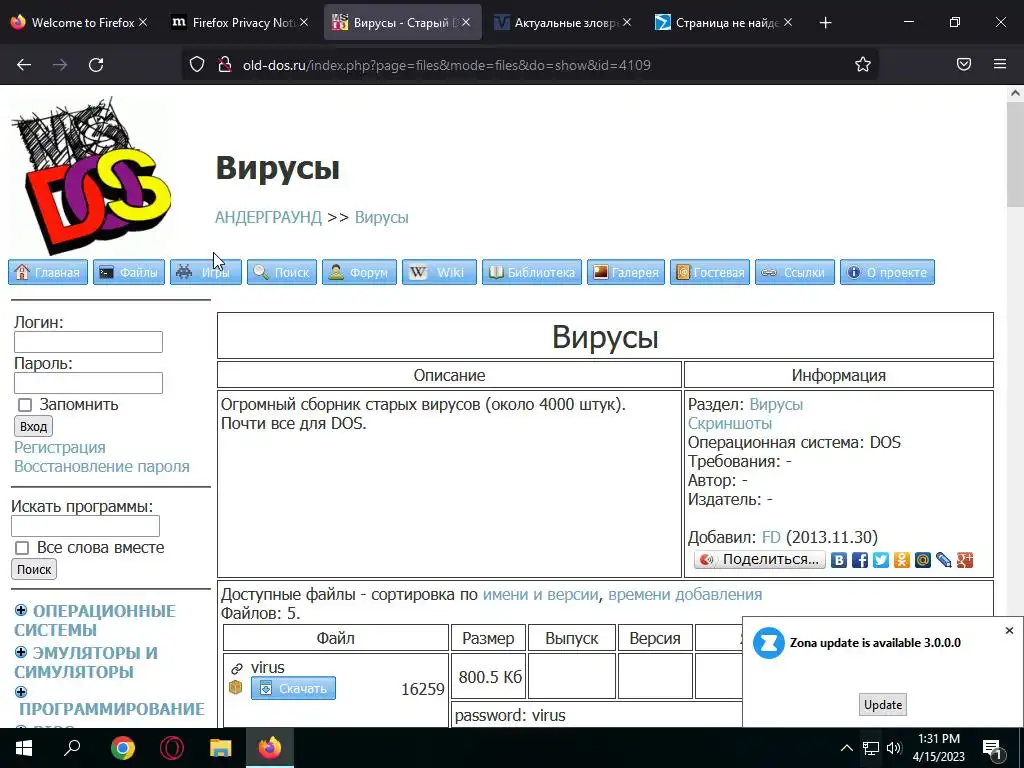Screen dimensions: 1024x768
Task: Expand ПРОГРАММИРОВАНИЕ category plus icon
Action: (x=21, y=692)
